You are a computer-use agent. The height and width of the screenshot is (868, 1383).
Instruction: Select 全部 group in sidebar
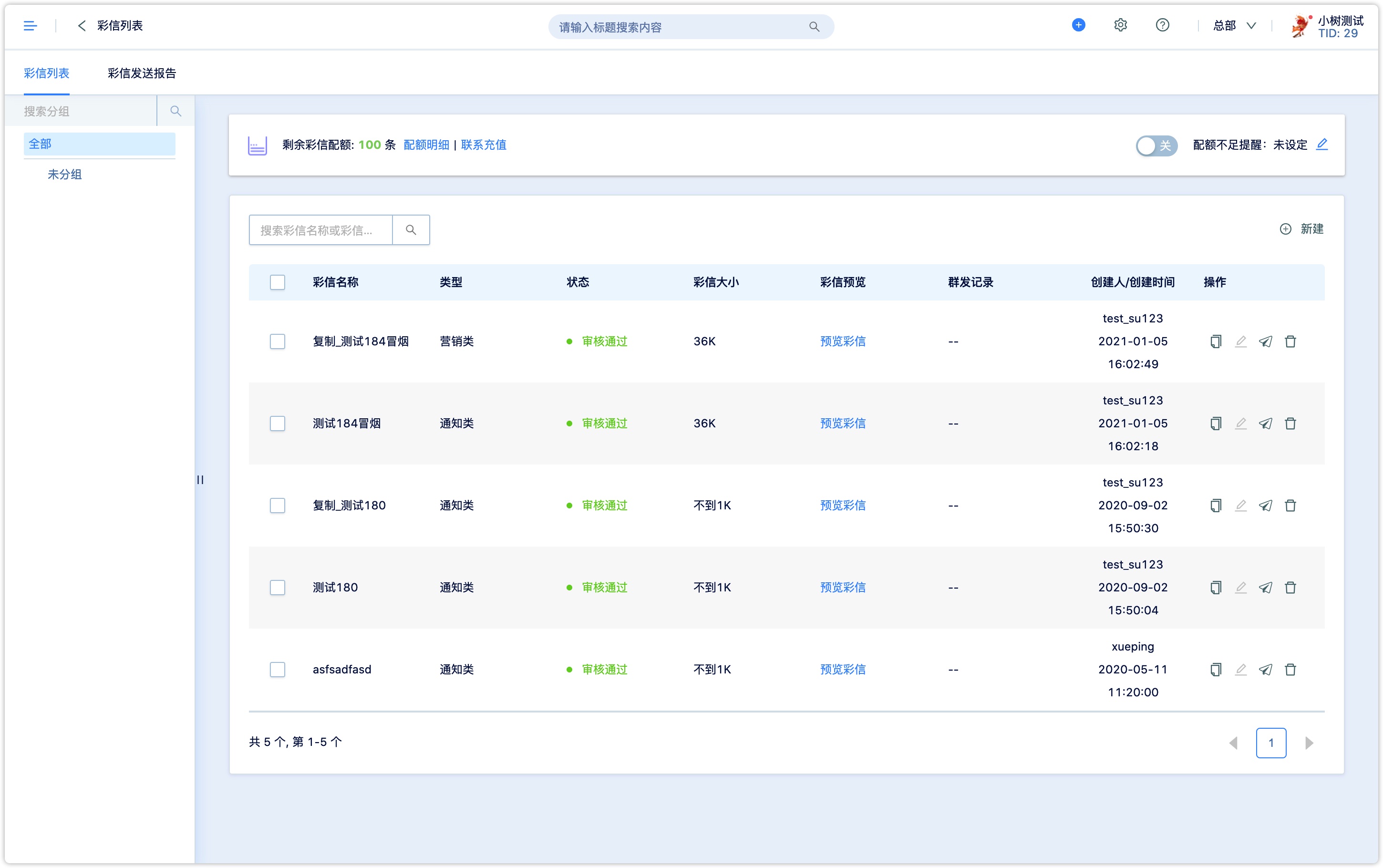[x=99, y=144]
